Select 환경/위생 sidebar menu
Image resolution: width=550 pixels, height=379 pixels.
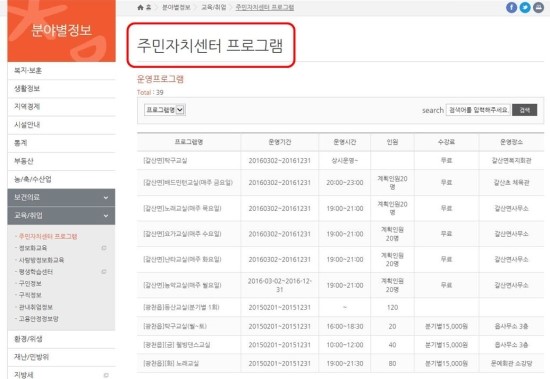tap(28, 339)
